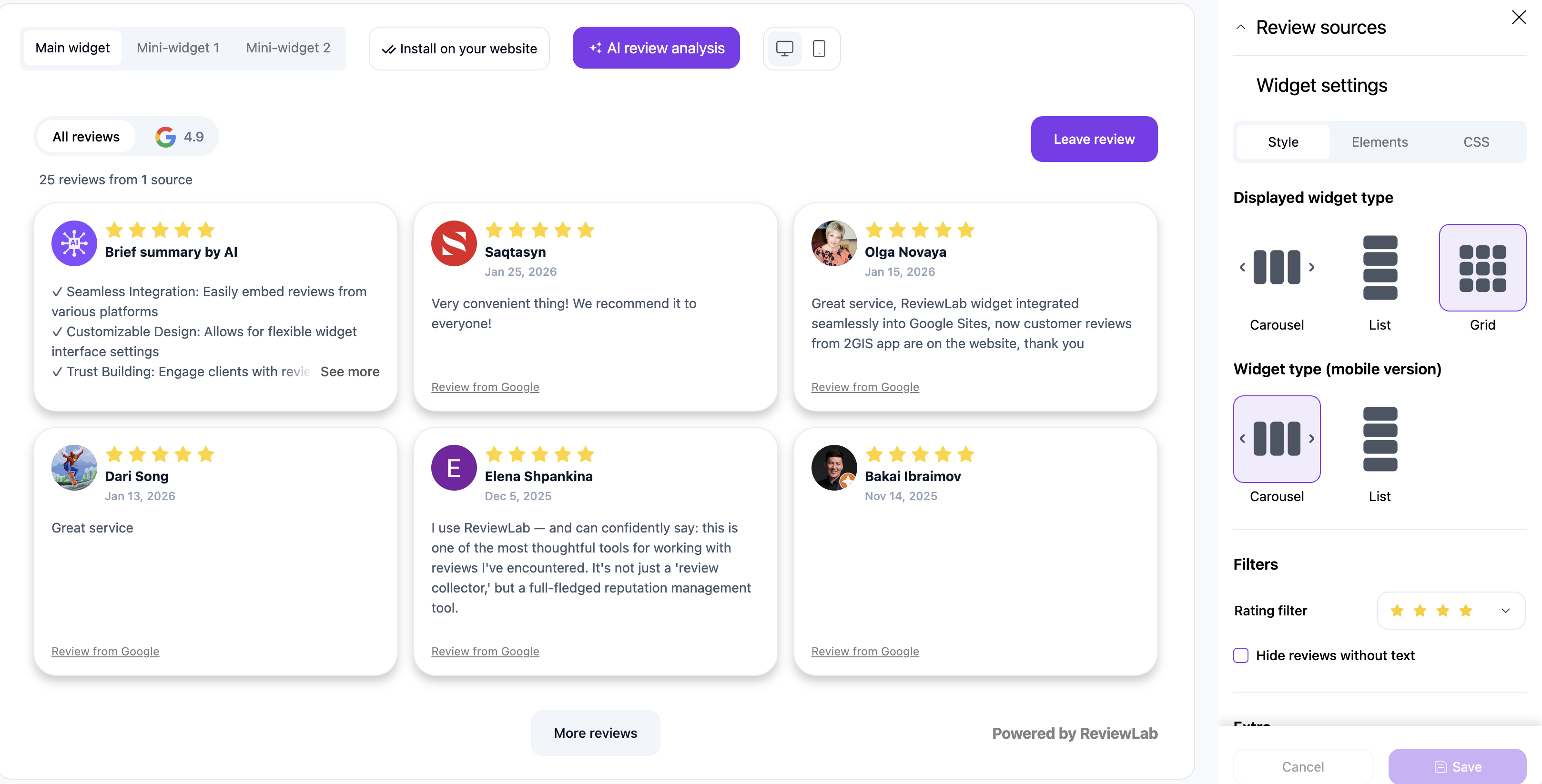
Task: Select the List widget type
Action: [1380, 268]
